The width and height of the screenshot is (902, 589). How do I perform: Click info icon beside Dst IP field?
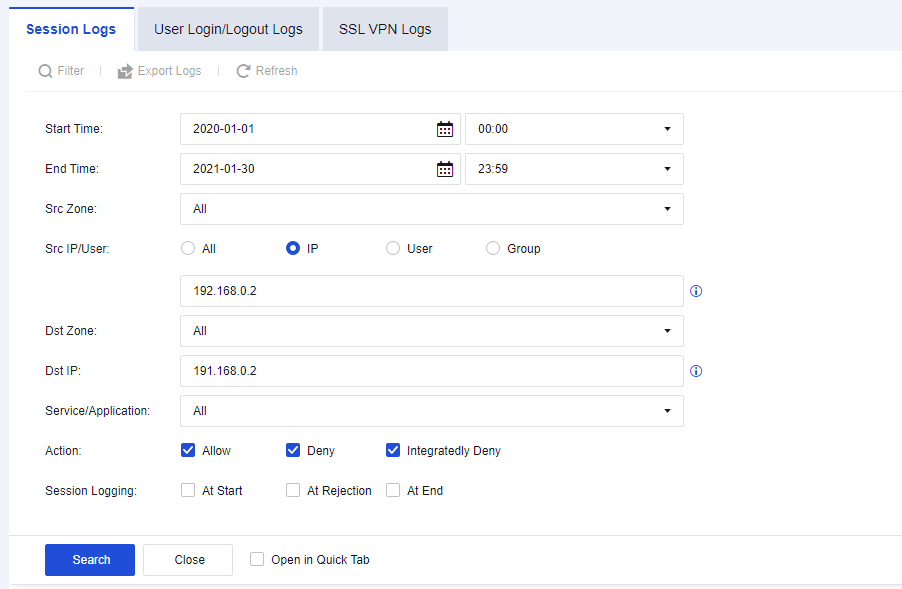(697, 371)
